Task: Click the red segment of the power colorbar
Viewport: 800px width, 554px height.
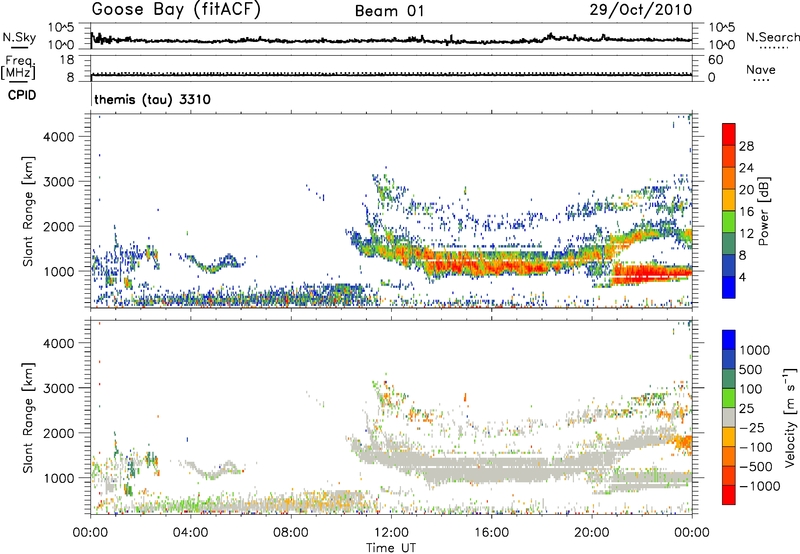Action: [x=729, y=134]
